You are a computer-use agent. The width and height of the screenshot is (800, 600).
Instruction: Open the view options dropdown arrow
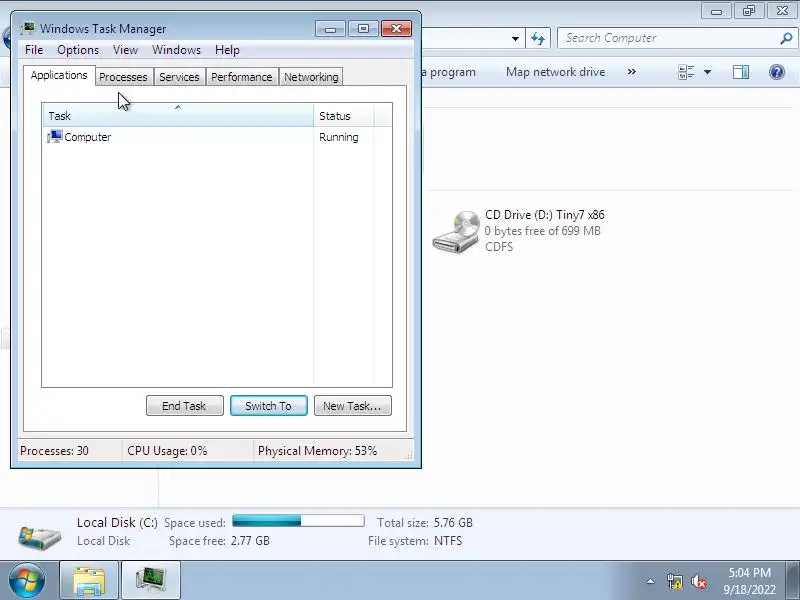pyautogui.click(x=708, y=72)
